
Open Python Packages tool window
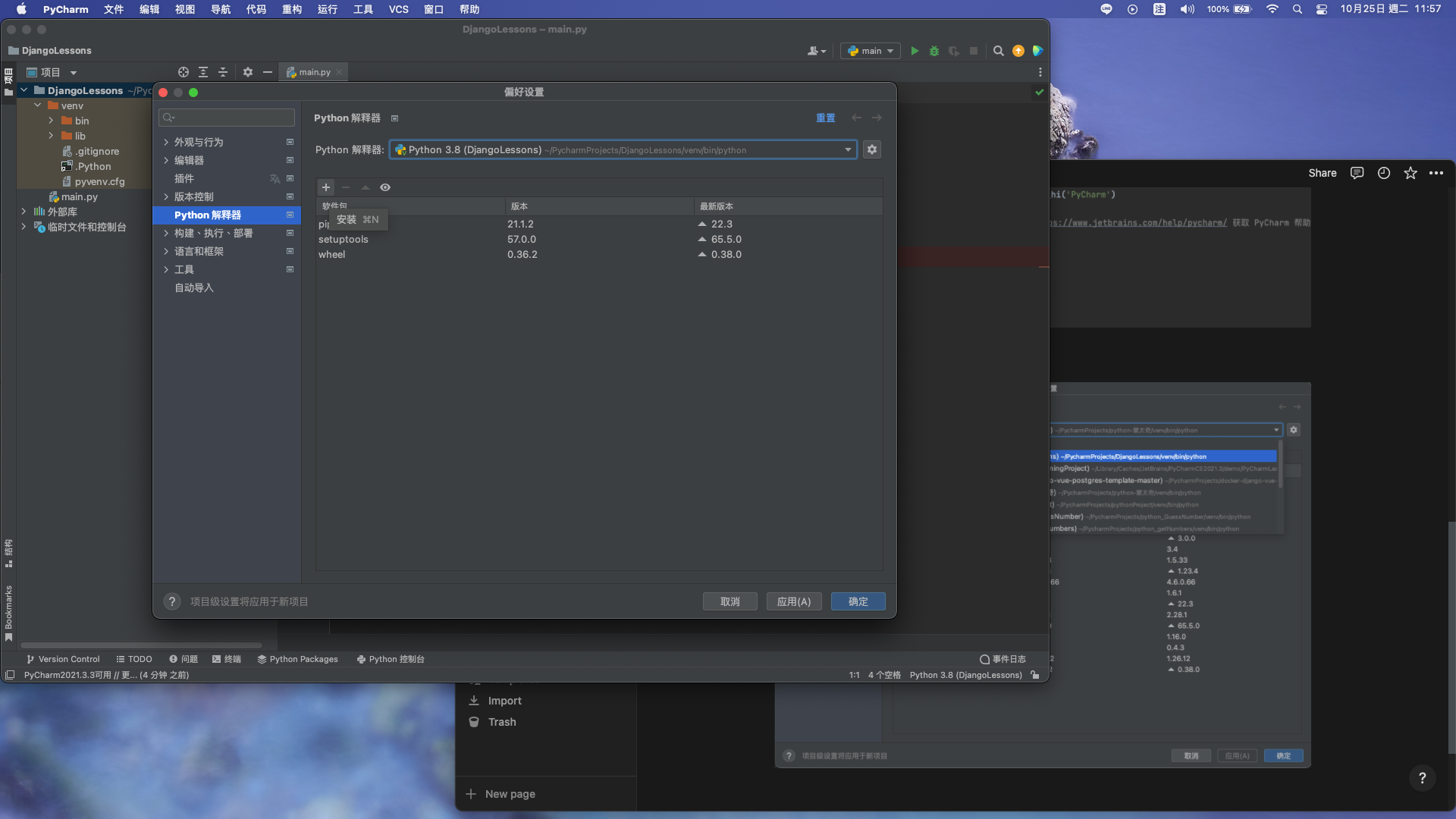pos(297,659)
